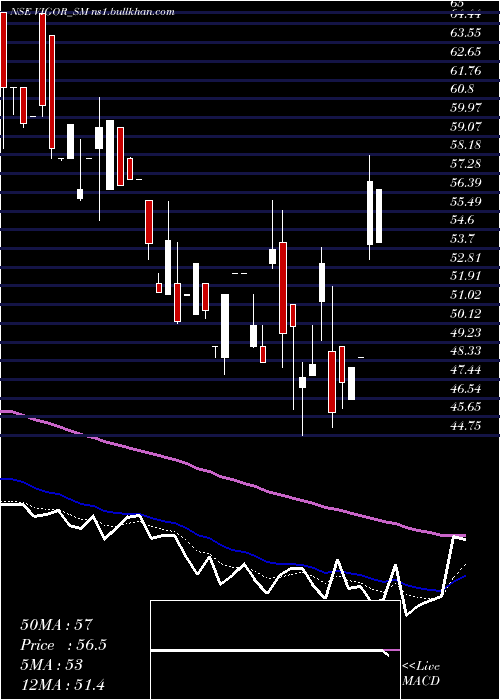500x700 pixels.
Task: Click the 5MA : 53 readout
Action: coord(51,665)
